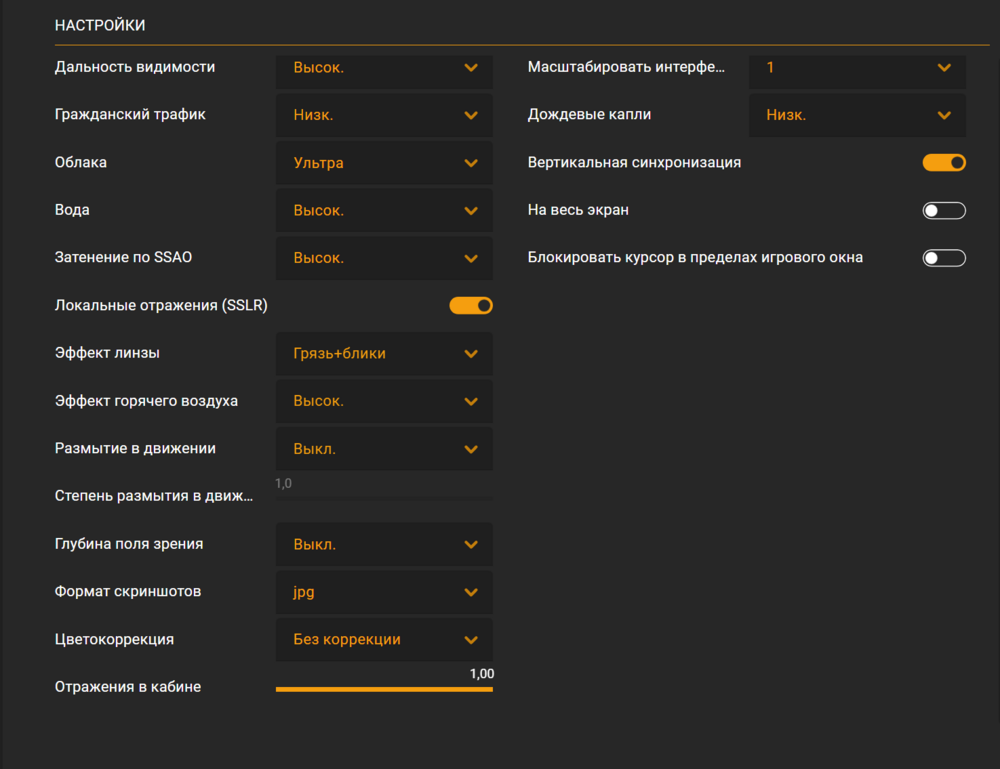The image size is (1000, 769).
Task: Expand the Эффект горячего воздуха chevron
Action: tap(471, 401)
